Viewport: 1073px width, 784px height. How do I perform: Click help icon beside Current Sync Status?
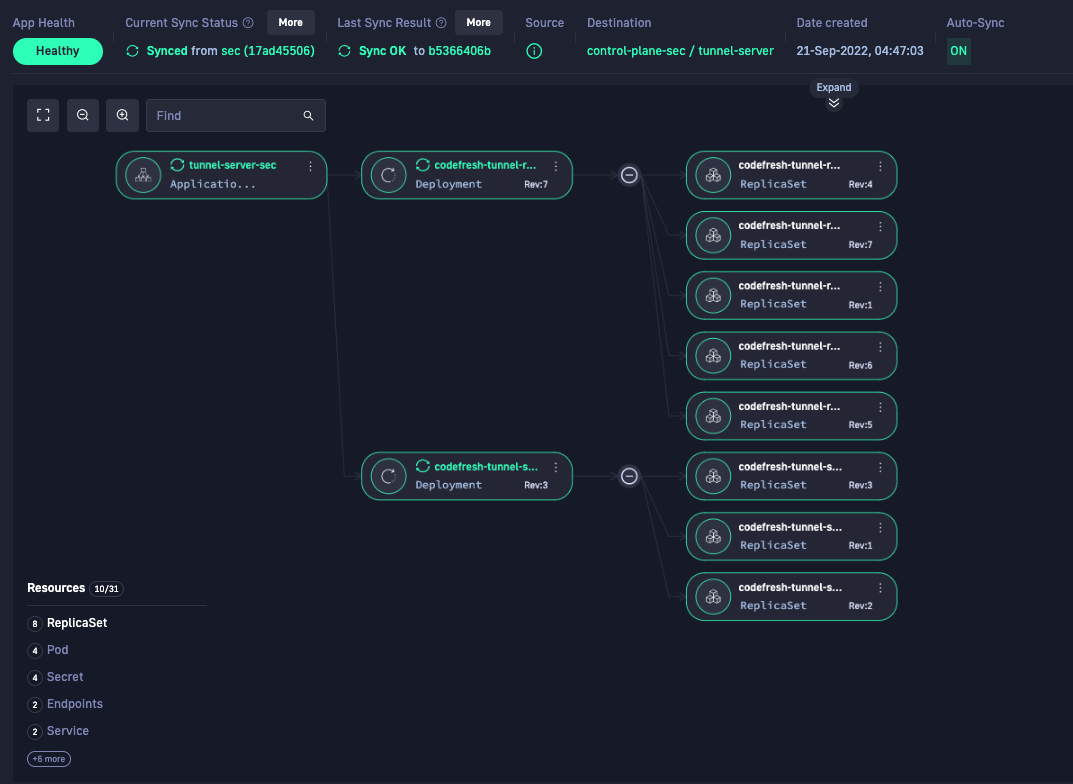tap(248, 23)
